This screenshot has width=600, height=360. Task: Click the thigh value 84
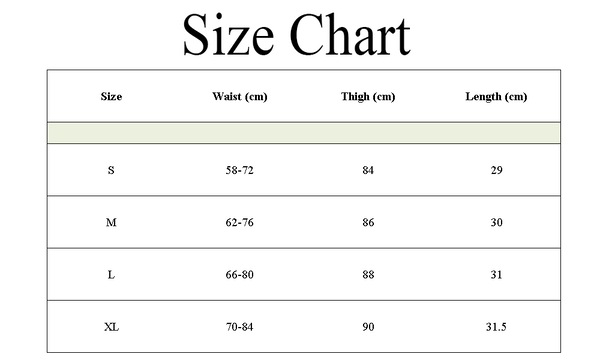click(368, 170)
